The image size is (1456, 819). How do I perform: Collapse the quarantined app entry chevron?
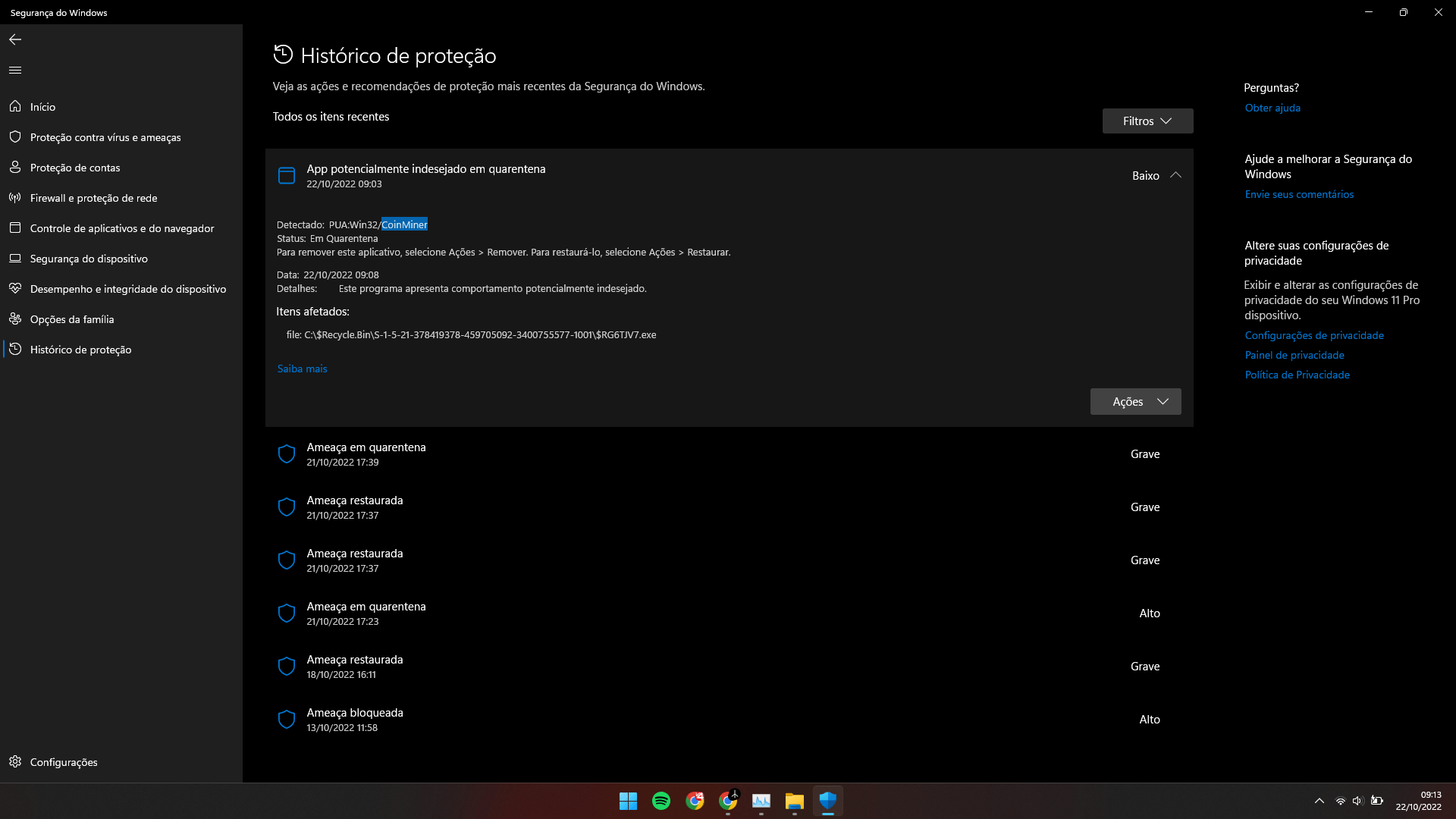[x=1175, y=175]
